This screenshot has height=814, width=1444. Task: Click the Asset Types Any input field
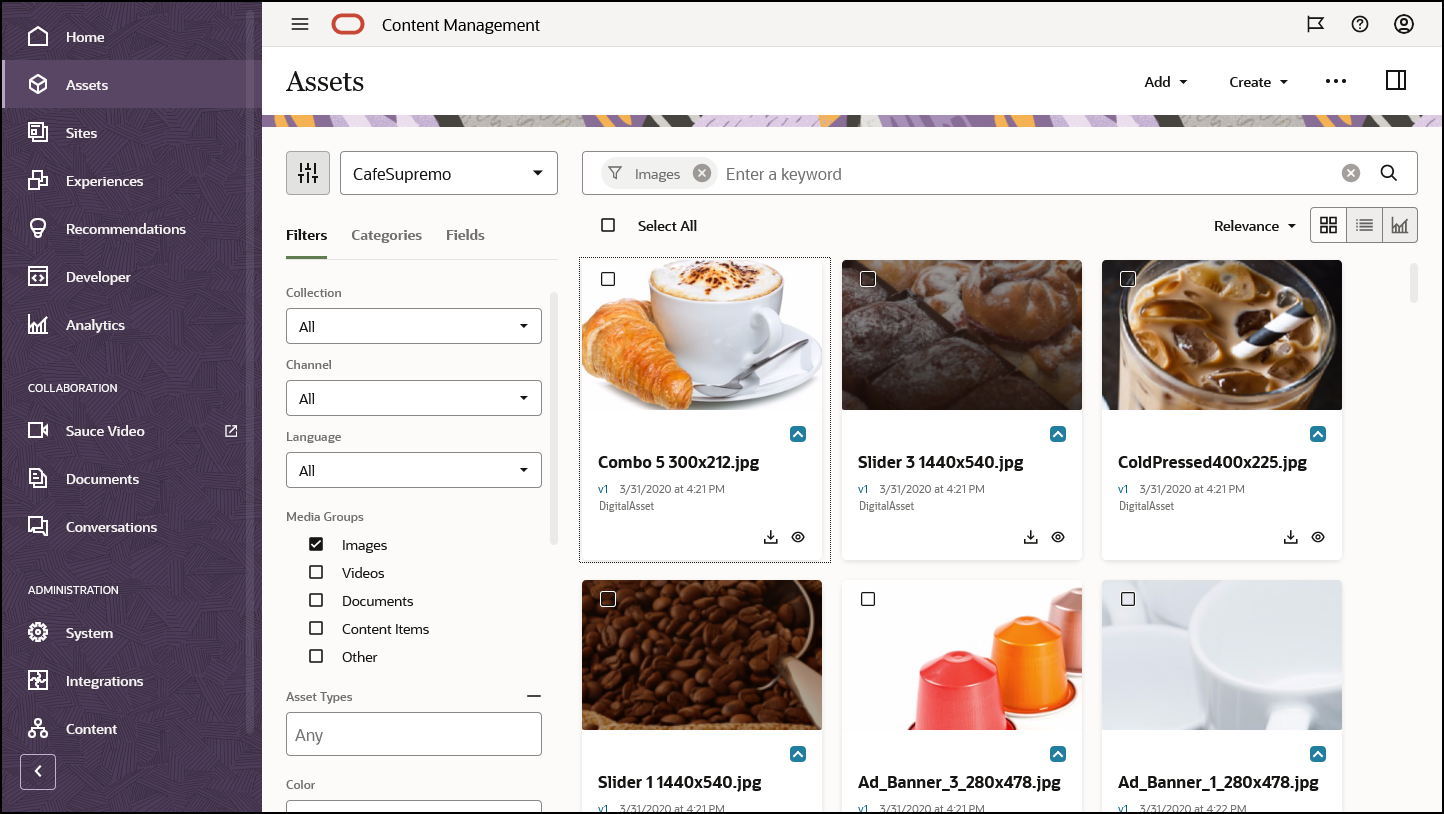tap(414, 734)
